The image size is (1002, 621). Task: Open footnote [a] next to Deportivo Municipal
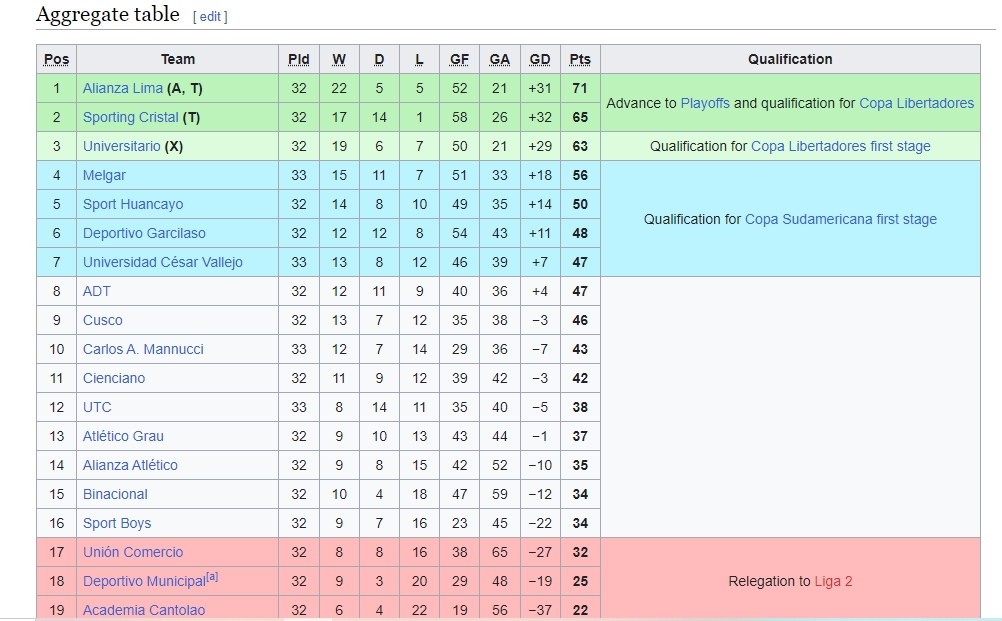[212, 577]
